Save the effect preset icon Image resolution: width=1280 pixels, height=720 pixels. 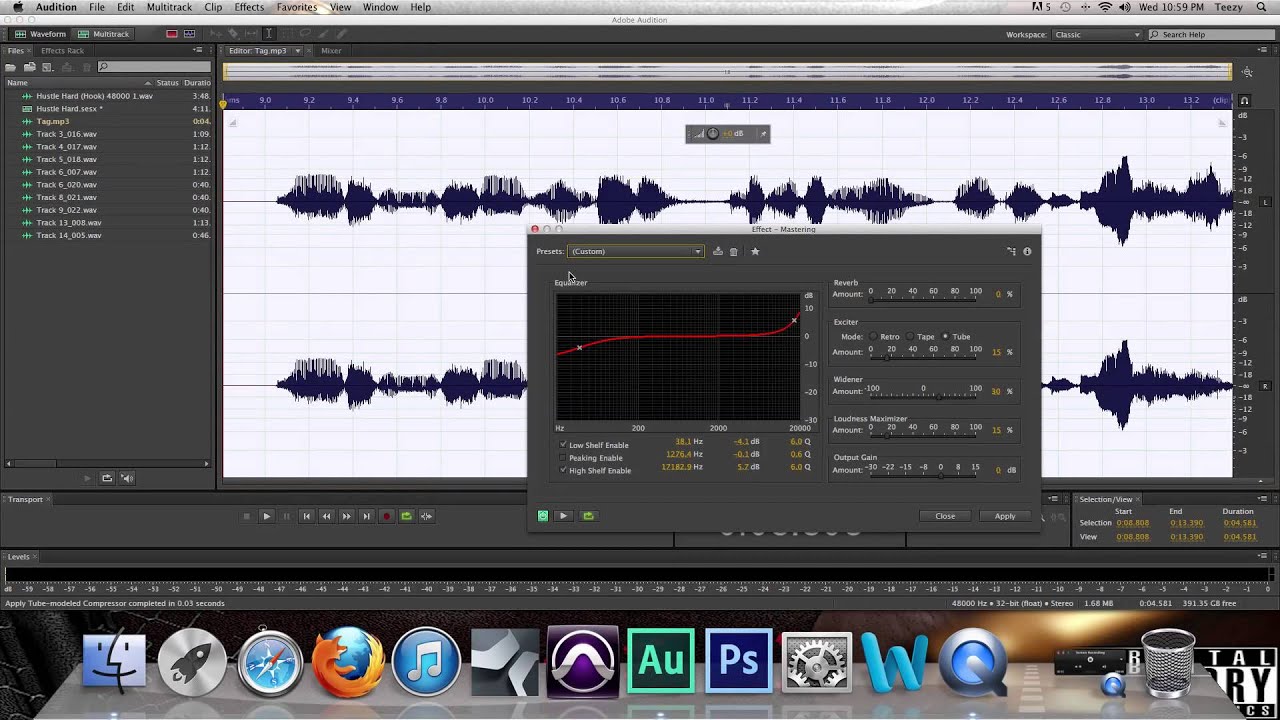click(x=717, y=251)
